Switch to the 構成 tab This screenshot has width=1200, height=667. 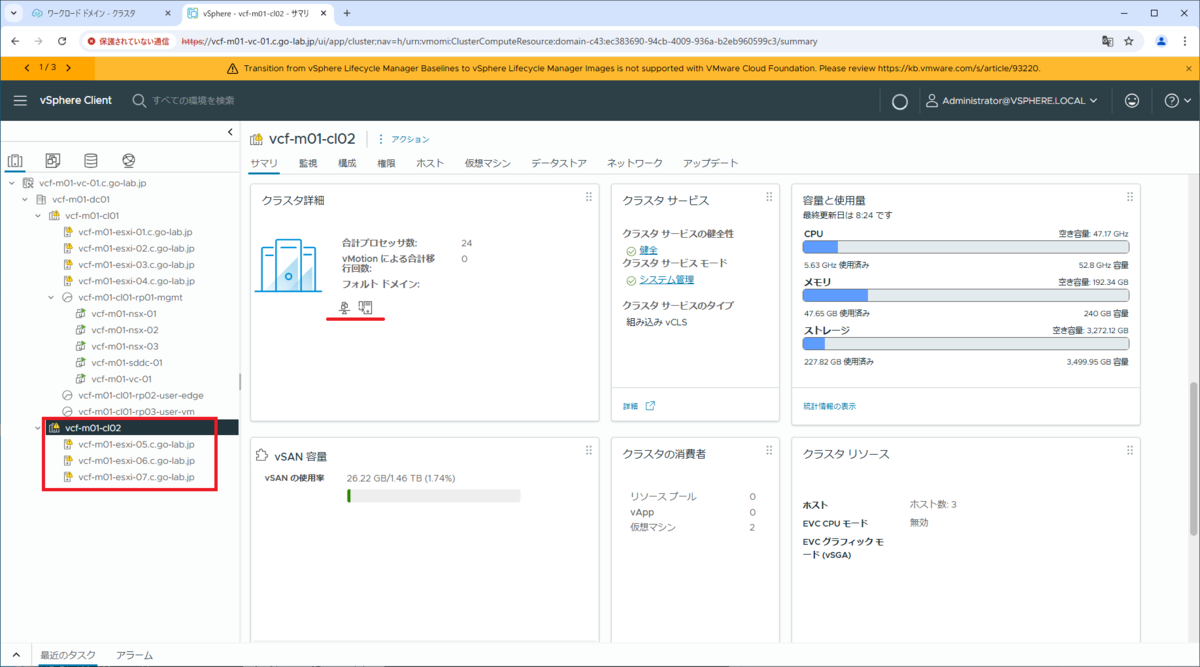[x=347, y=163]
